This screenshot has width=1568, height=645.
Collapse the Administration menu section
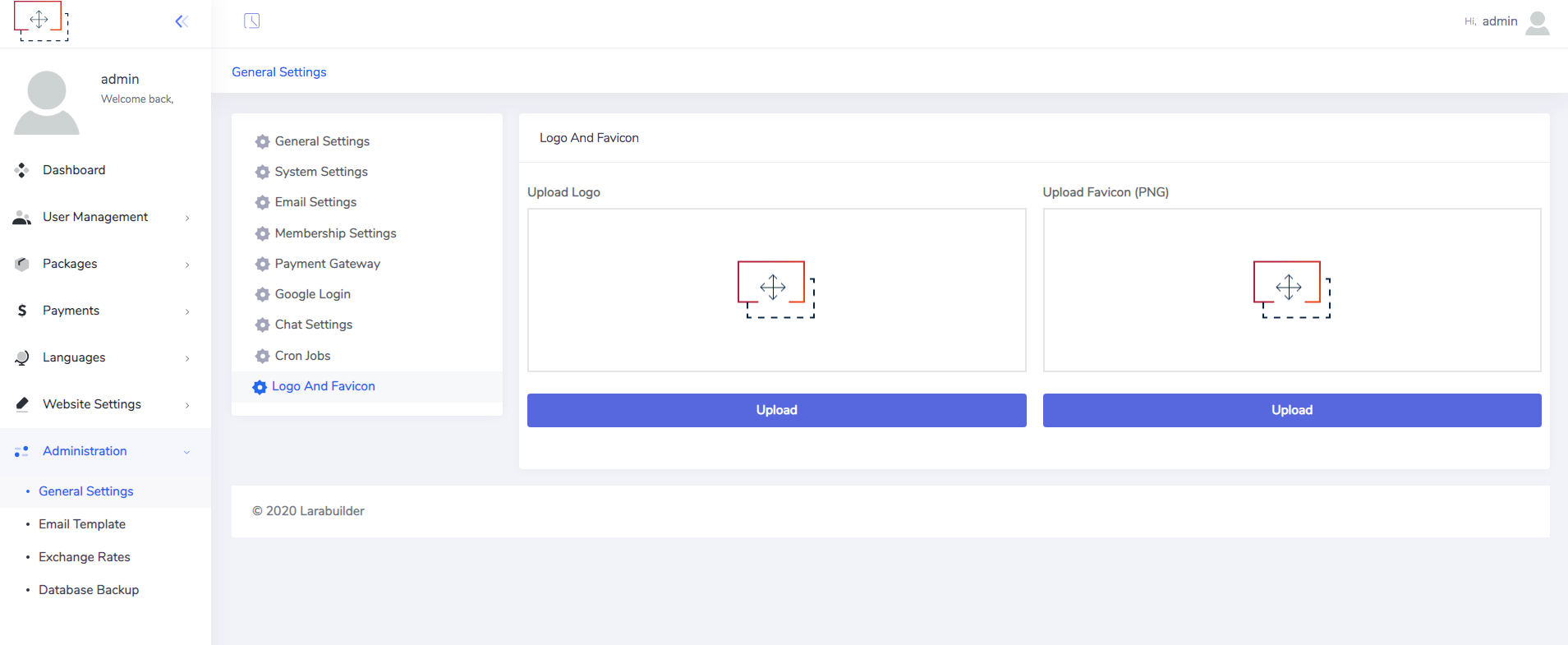click(x=187, y=452)
